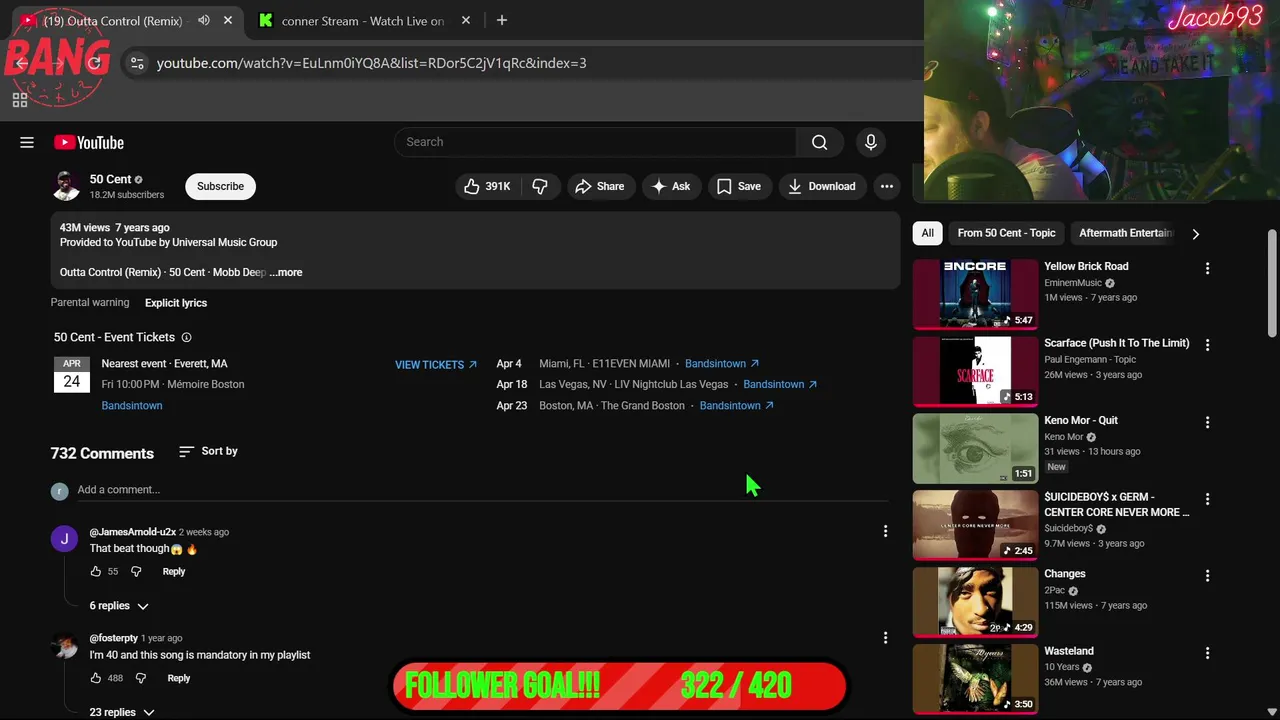The width and height of the screenshot is (1280, 720).
Task: Open browser apps grid icon
Action: coord(19,100)
